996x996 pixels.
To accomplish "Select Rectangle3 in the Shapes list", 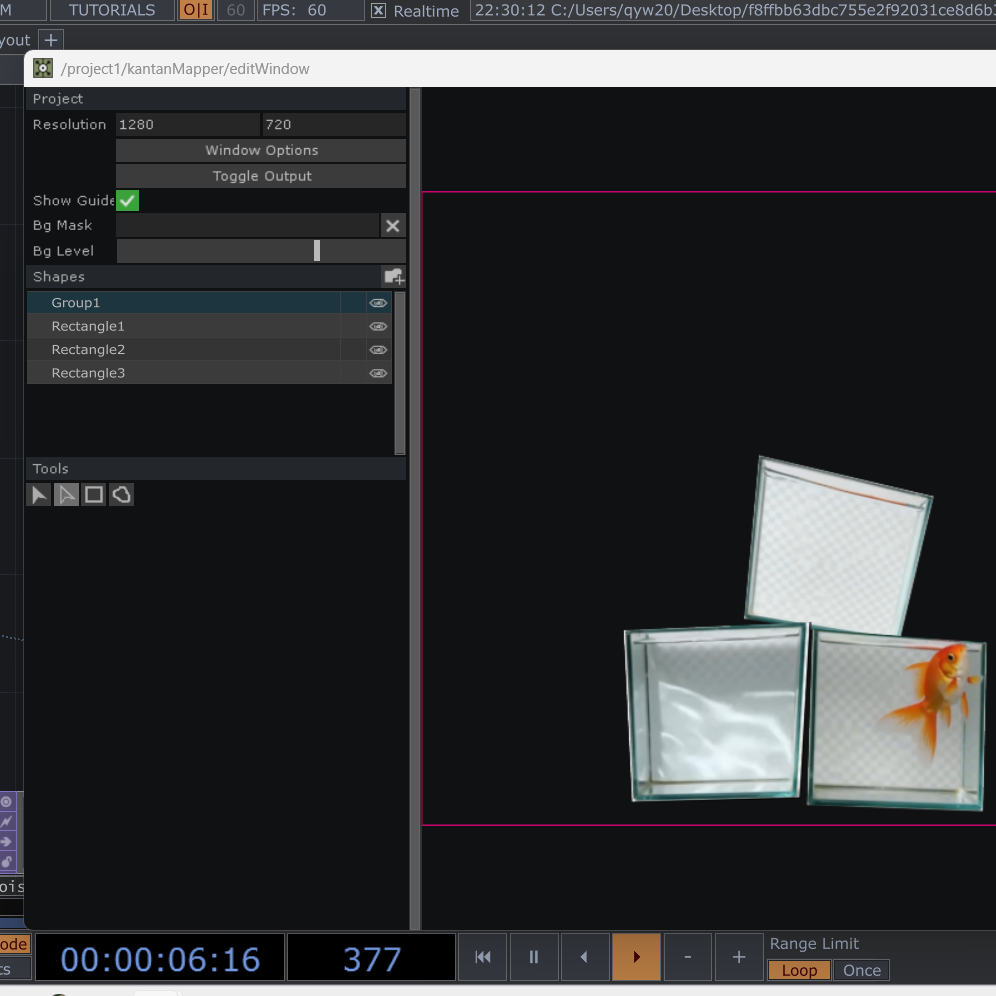I will click(x=88, y=373).
